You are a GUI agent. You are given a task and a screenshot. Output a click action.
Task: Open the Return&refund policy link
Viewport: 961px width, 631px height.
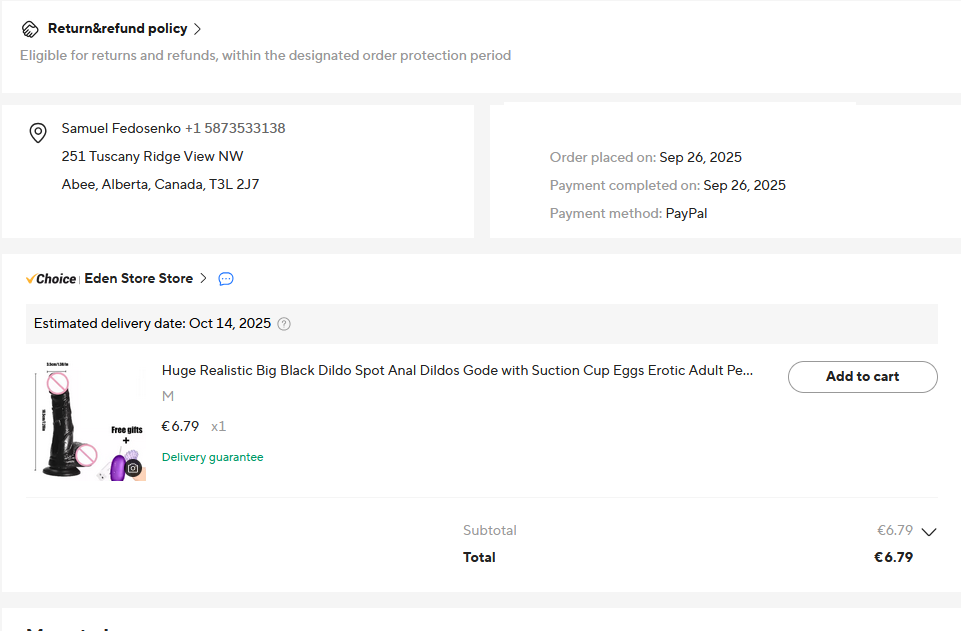(117, 29)
